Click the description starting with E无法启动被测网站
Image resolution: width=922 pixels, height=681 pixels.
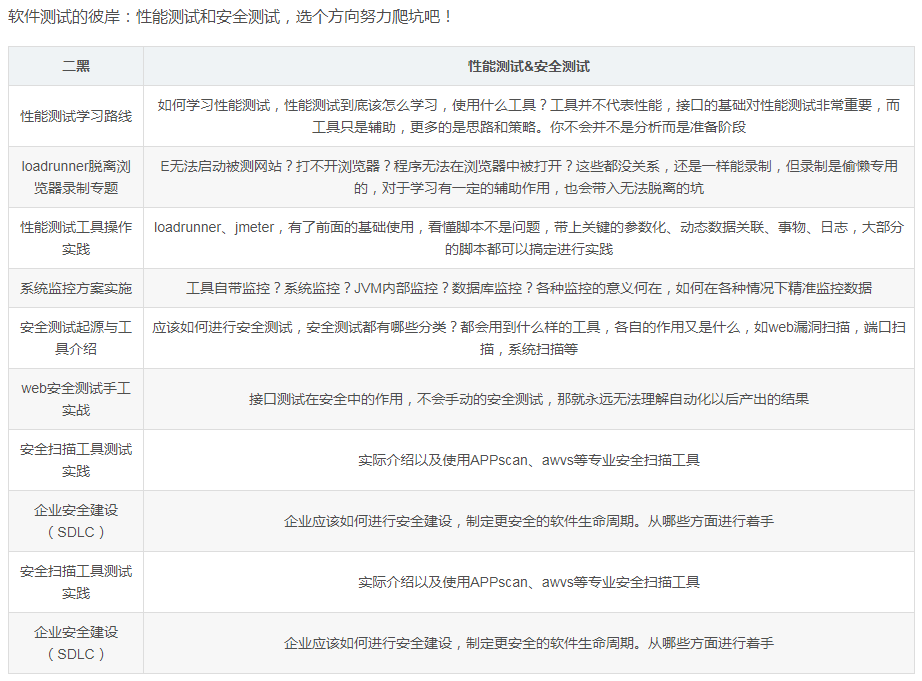coord(529,177)
